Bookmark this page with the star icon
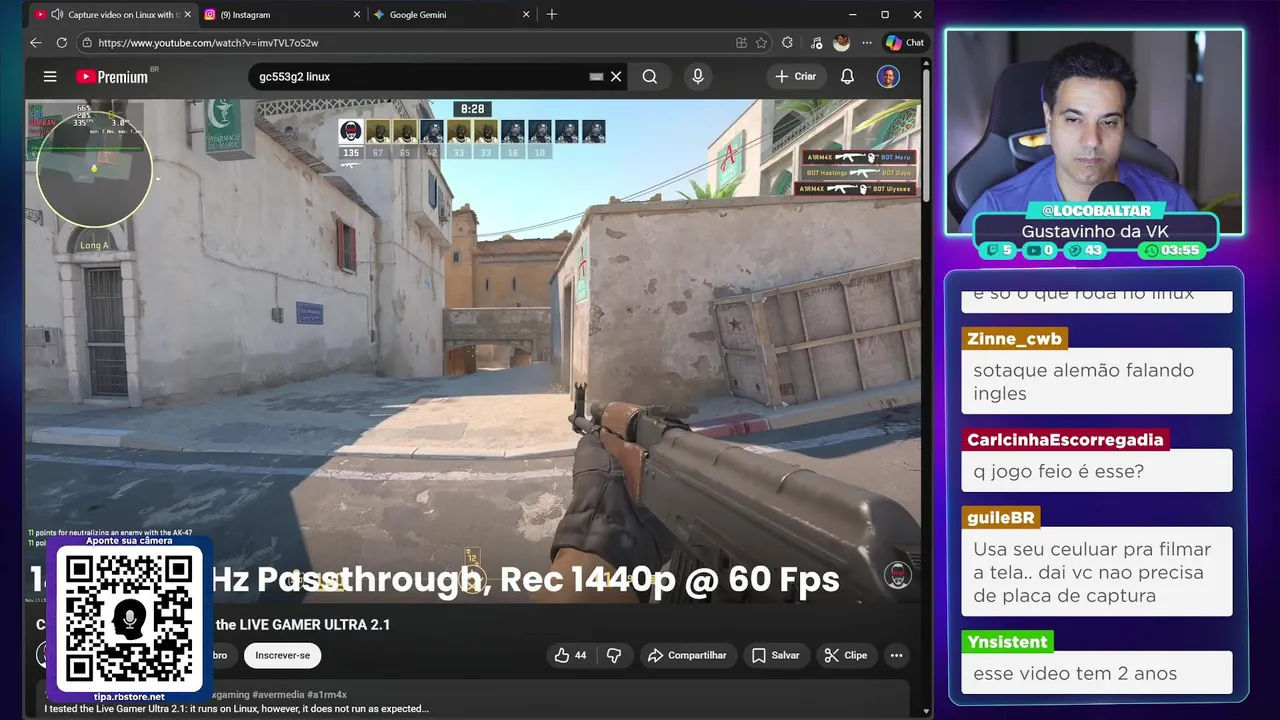The height and width of the screenshot is (720, 1280). click(x=762, y=43)
